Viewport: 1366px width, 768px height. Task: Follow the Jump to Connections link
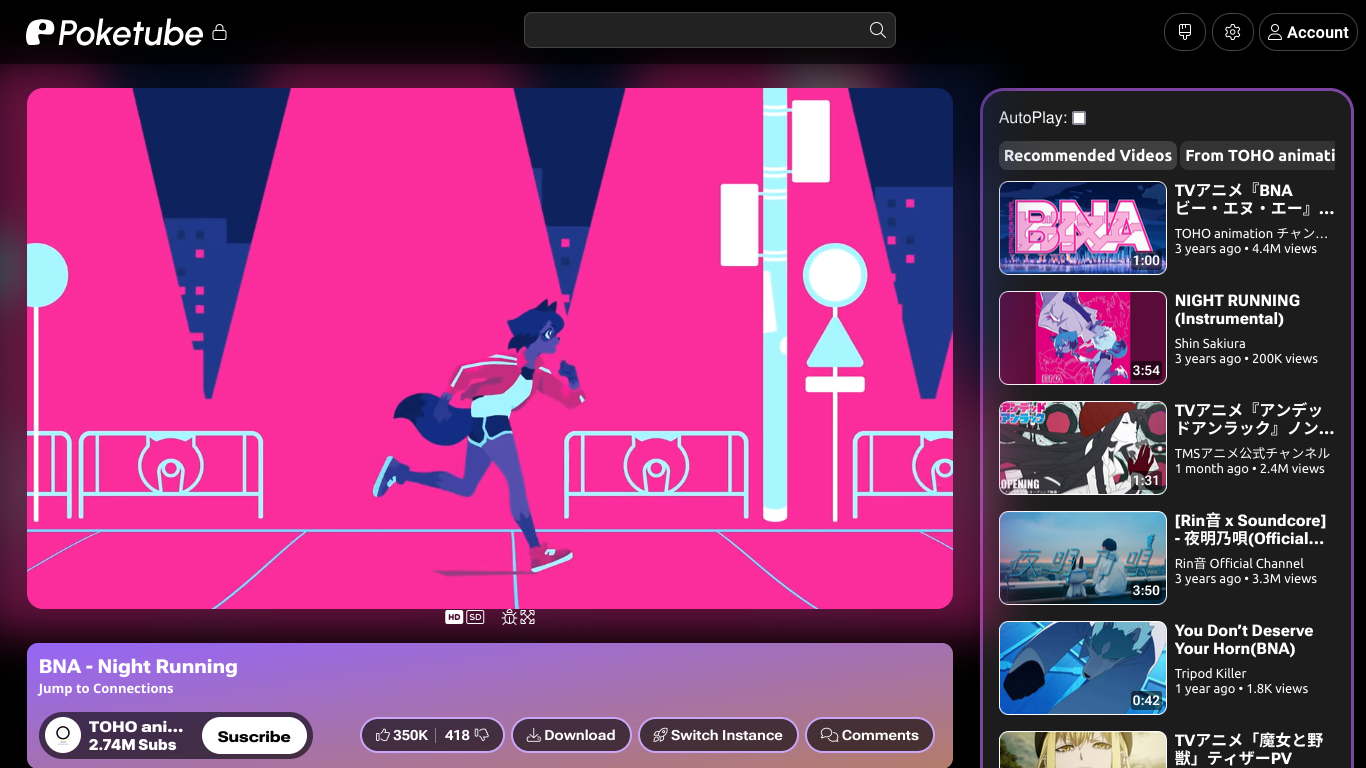click(106, 688)
